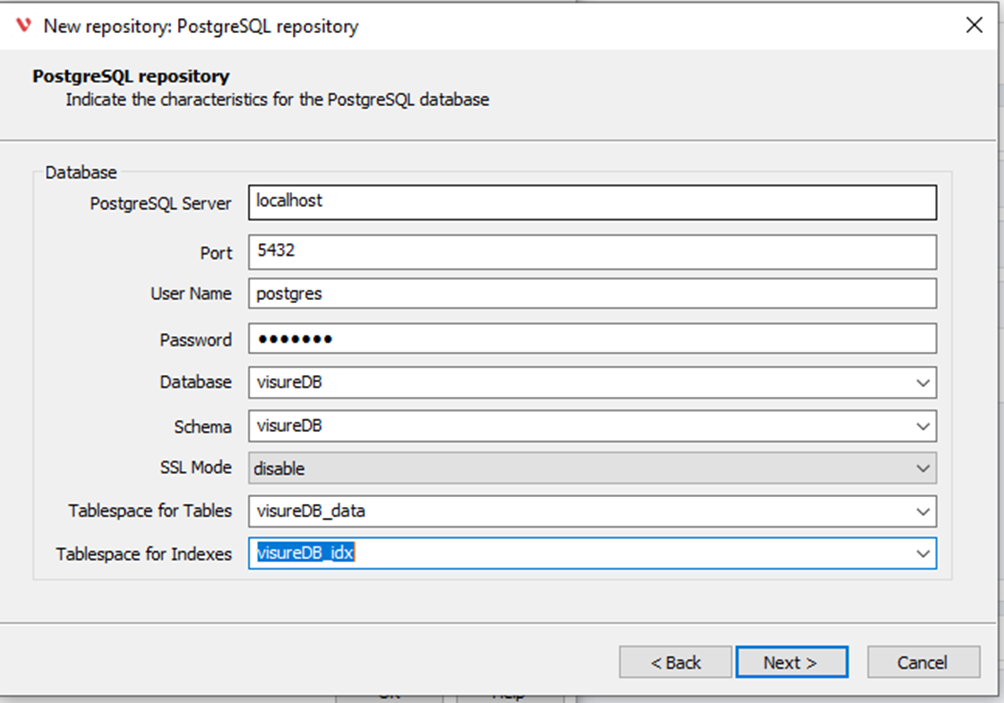Screen dimensions: 1004x703
Task: Focus the Port field showing 5432
Action: point(591,253)
